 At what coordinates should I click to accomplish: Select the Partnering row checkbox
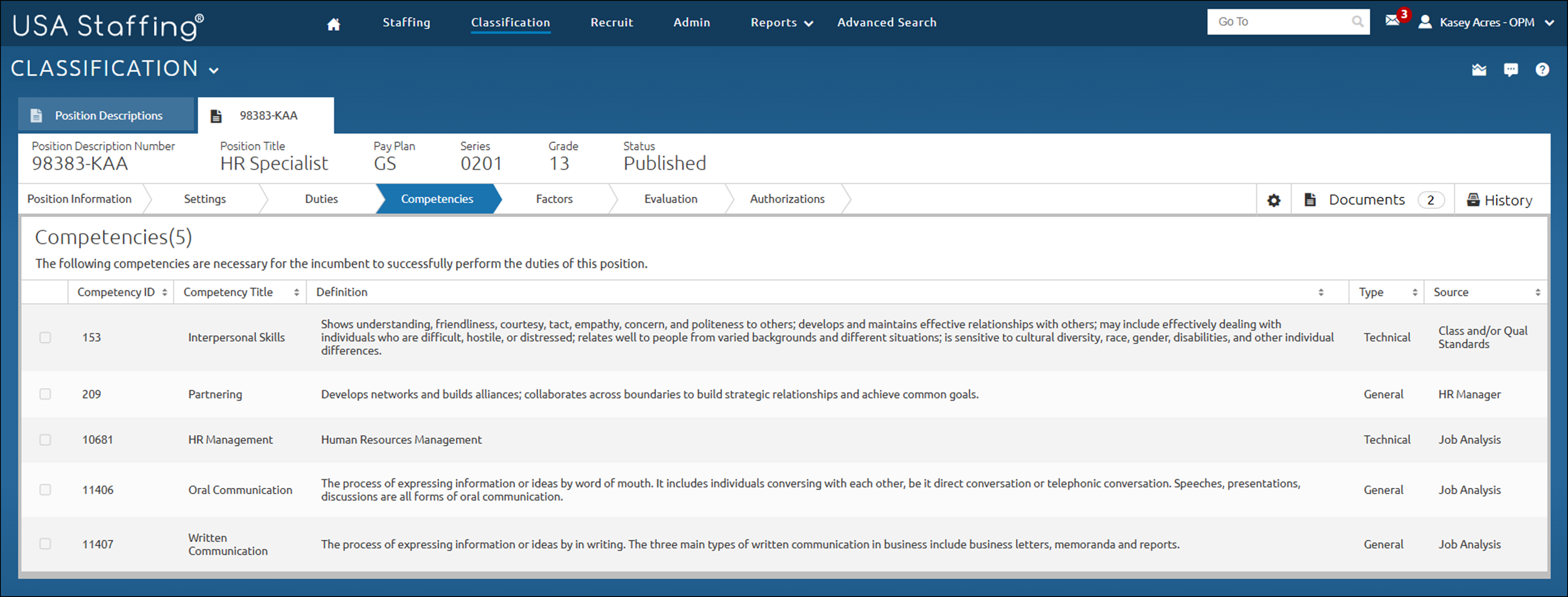pos(45,394)
